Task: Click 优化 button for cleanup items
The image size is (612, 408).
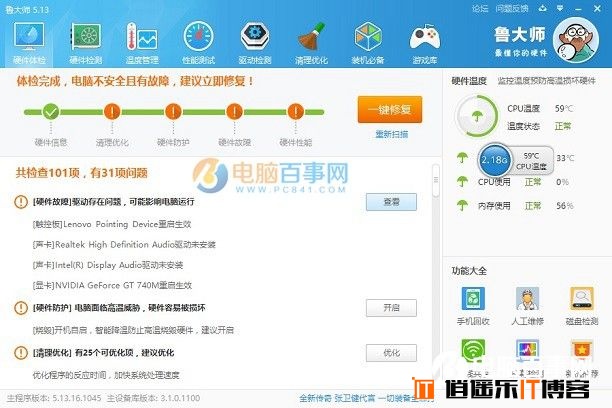Action: [391, 353]
